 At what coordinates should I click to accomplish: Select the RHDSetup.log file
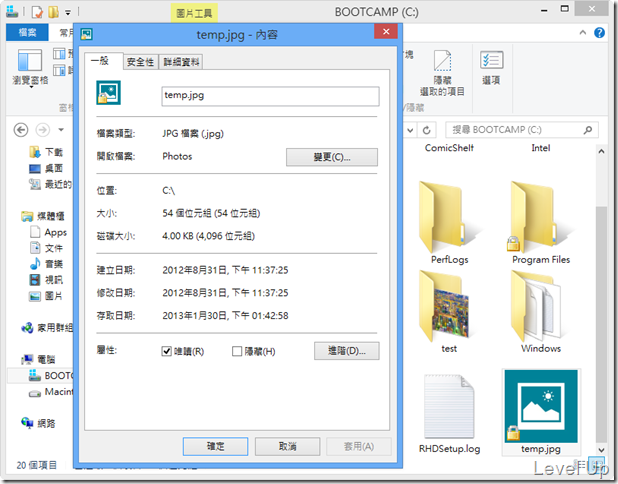pos(449,413)
